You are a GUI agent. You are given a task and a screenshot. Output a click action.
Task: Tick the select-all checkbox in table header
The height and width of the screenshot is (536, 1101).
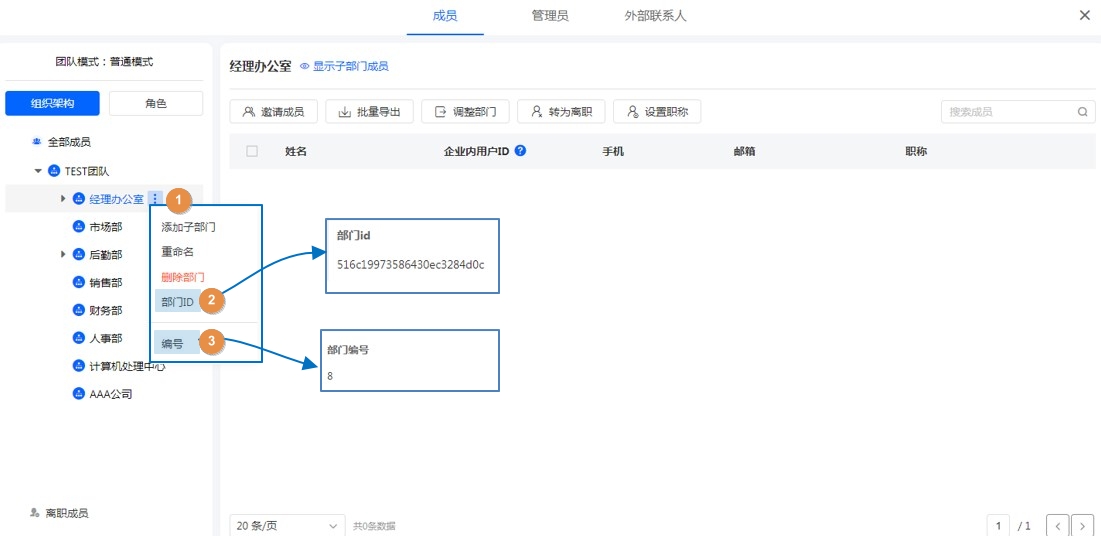[x=252, y=151]
